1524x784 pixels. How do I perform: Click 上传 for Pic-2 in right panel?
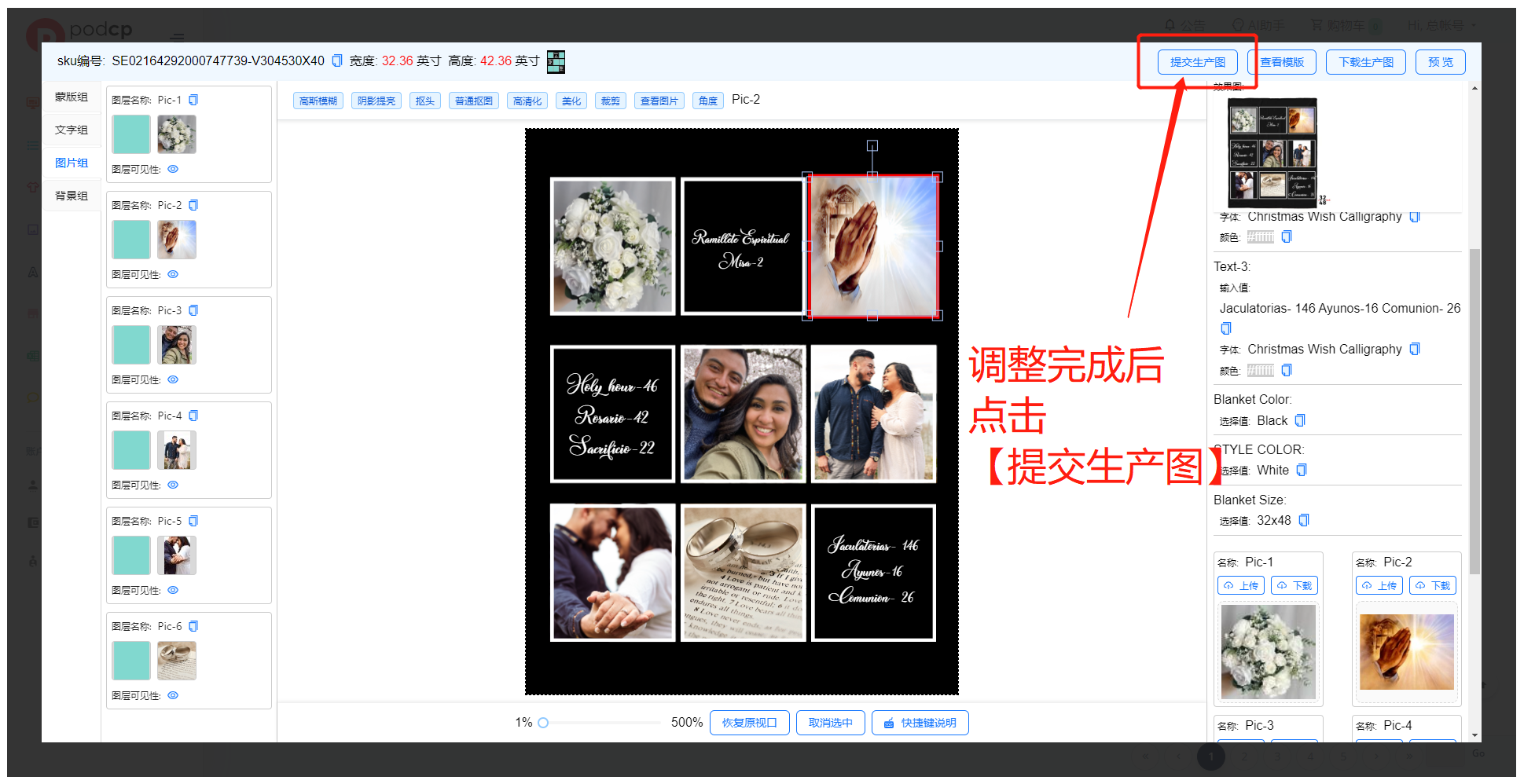pyautogui.click(x=1379, y=585)
